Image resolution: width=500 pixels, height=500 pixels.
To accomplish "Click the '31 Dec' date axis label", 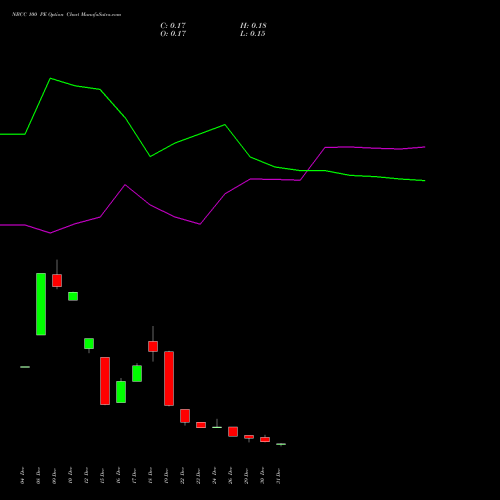I will click(278, 476).
